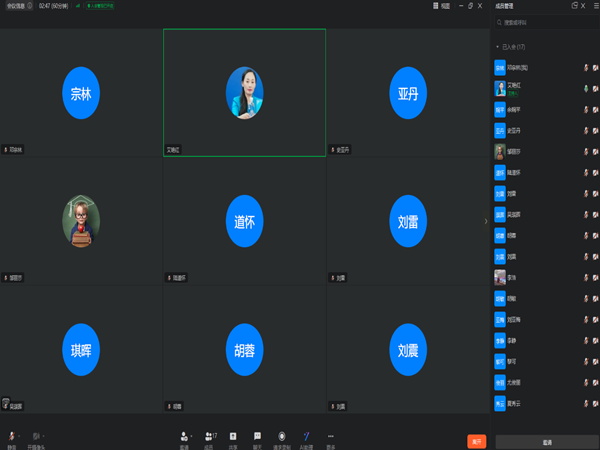Click the host's photo avatar in members list

(500, 88)
